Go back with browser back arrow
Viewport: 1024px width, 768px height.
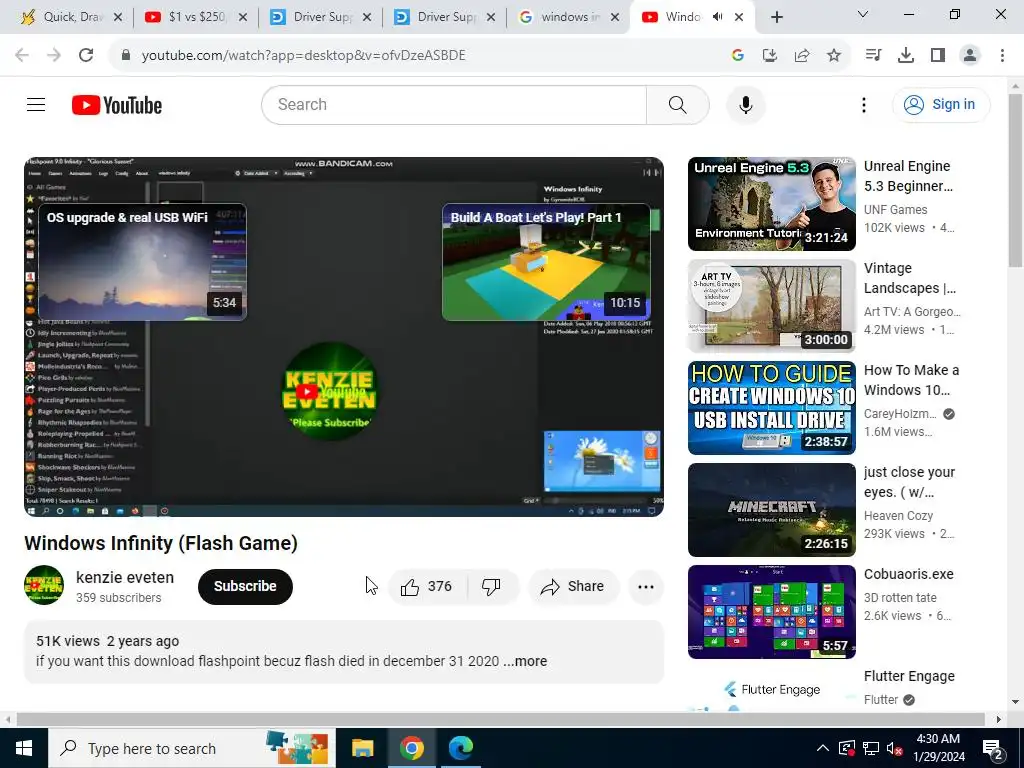22,55
